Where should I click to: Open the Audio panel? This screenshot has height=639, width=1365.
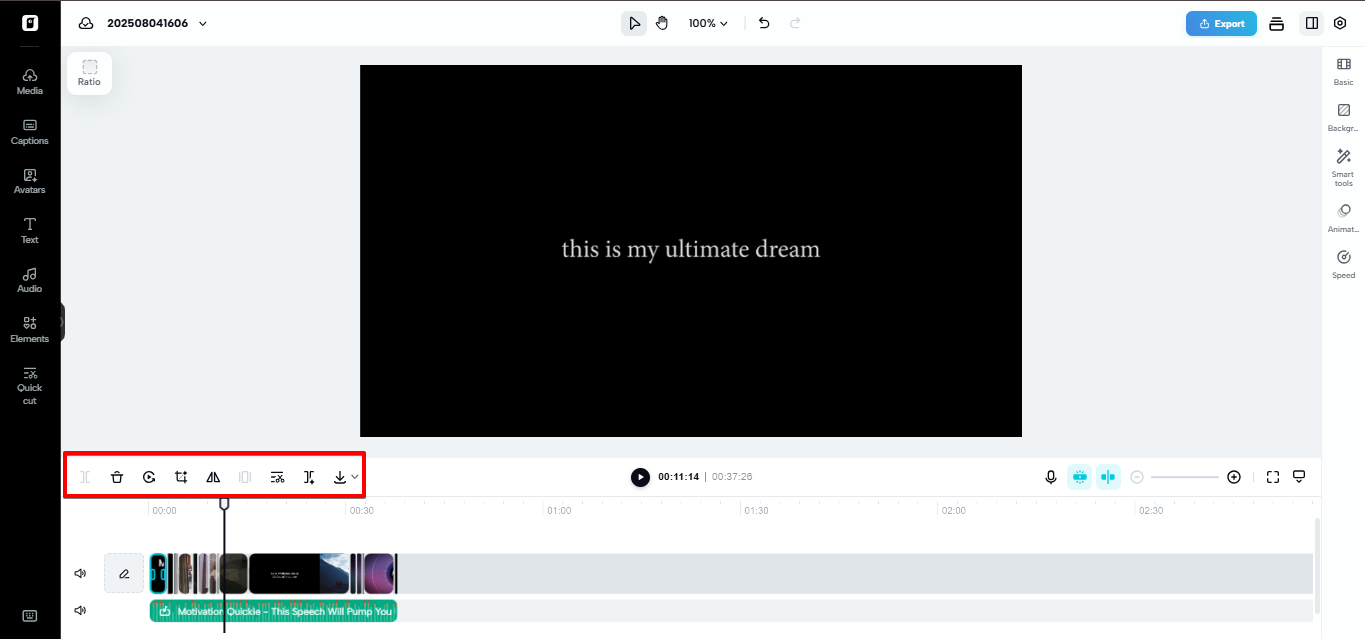point(30,280)
